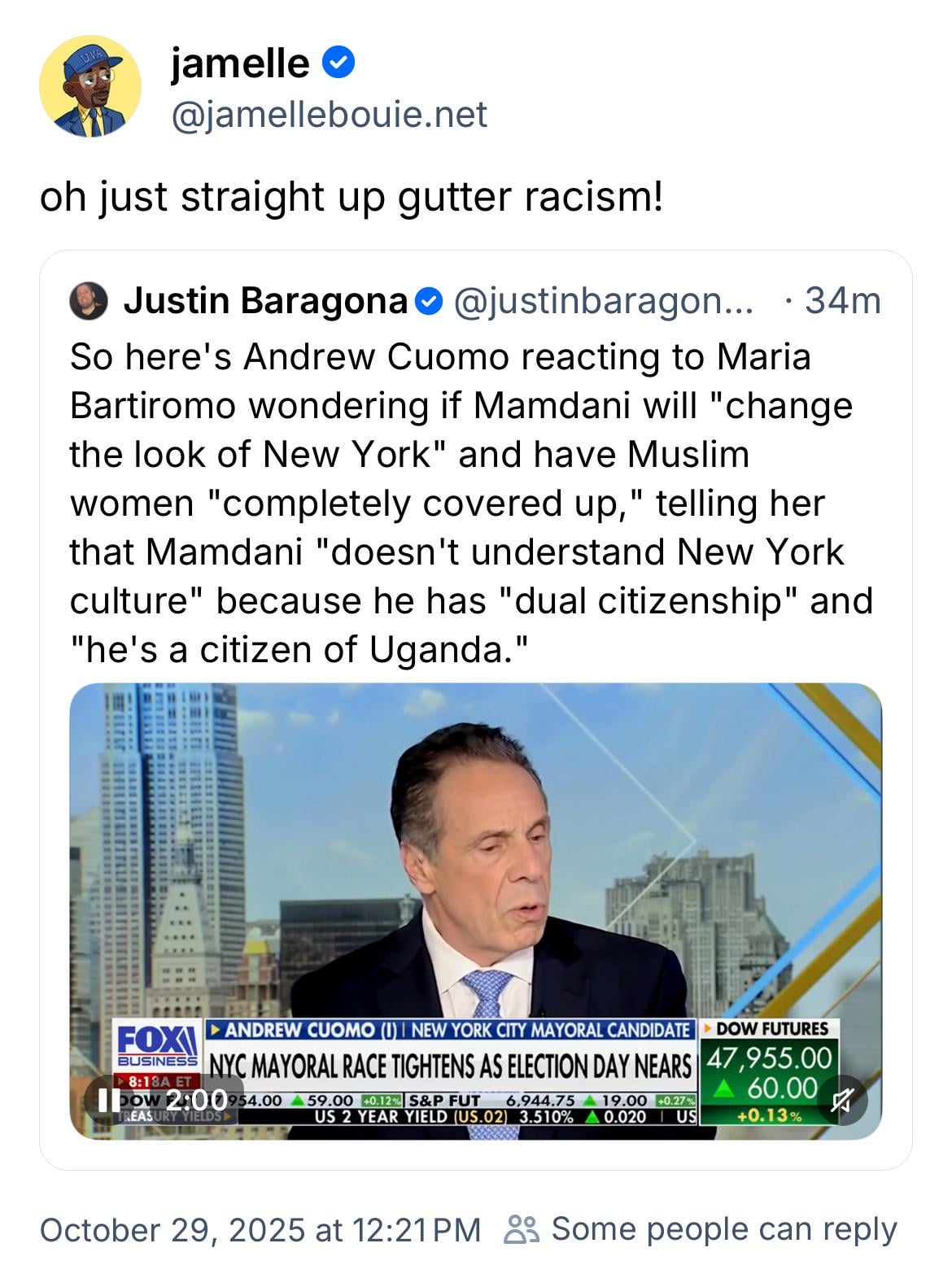The width and height of the screenshot is (952, 1265).
Task: Open jamelle's cartoon avatar profile picture
Action: (x=90, y=85)
